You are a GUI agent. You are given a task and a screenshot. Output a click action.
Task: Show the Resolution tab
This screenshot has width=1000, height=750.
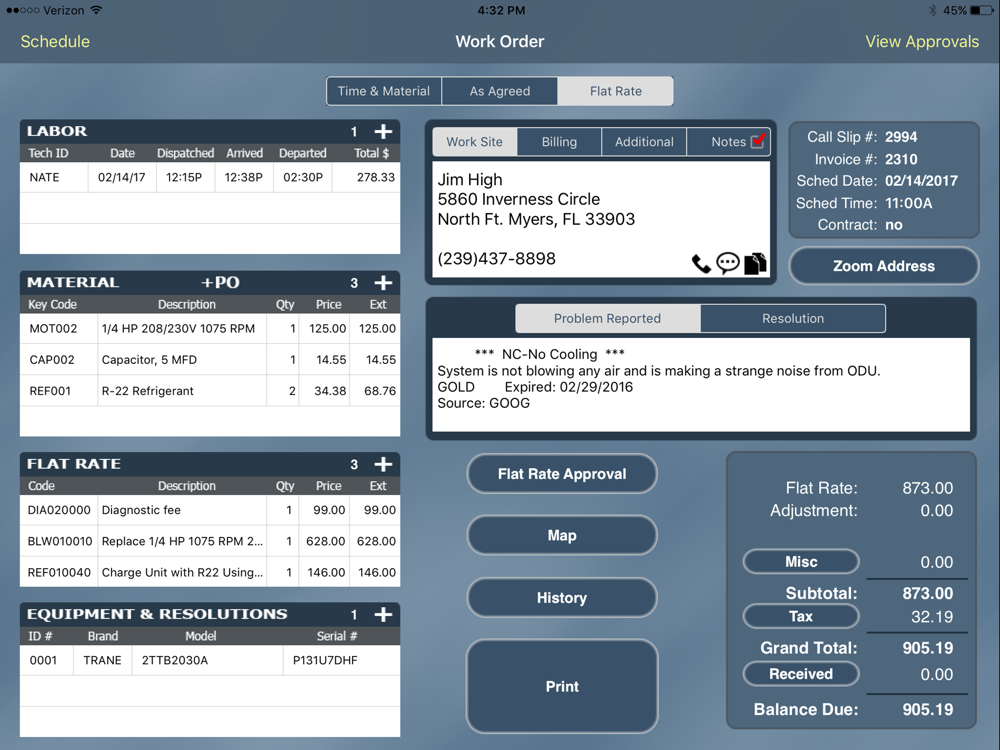coord(793,318)
